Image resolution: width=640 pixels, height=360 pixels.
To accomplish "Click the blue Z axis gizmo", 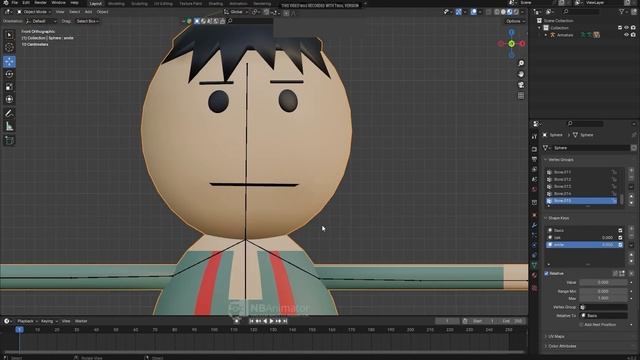I will tap(511, 32).
